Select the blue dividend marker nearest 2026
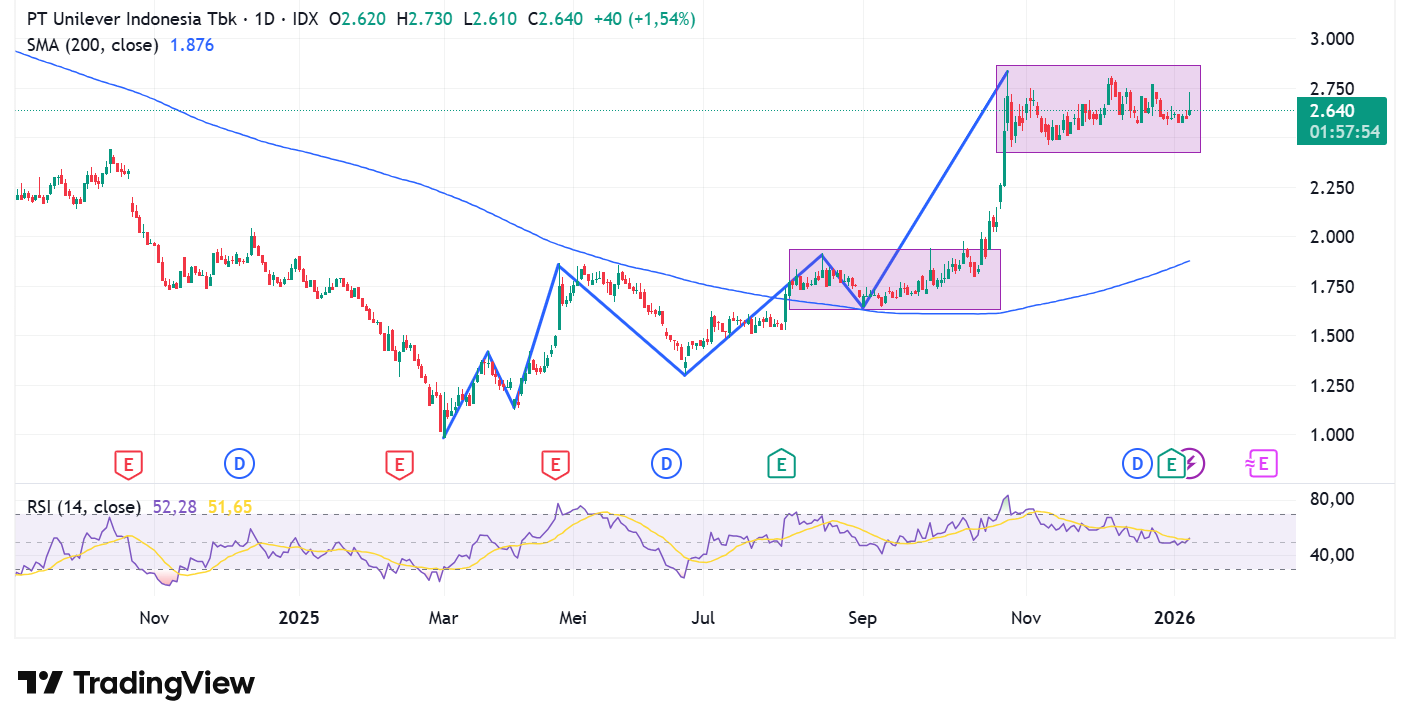This screenshot has width=1410, height=728. 1137,463
